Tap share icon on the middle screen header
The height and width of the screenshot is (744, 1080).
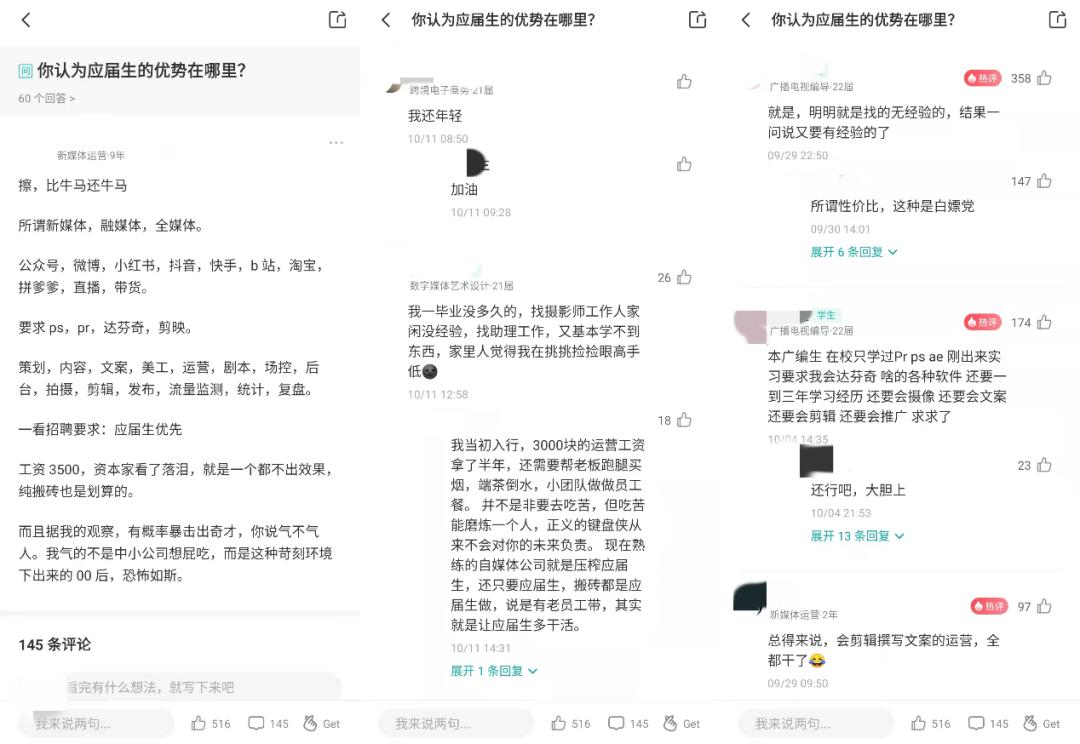pos(697,19)
